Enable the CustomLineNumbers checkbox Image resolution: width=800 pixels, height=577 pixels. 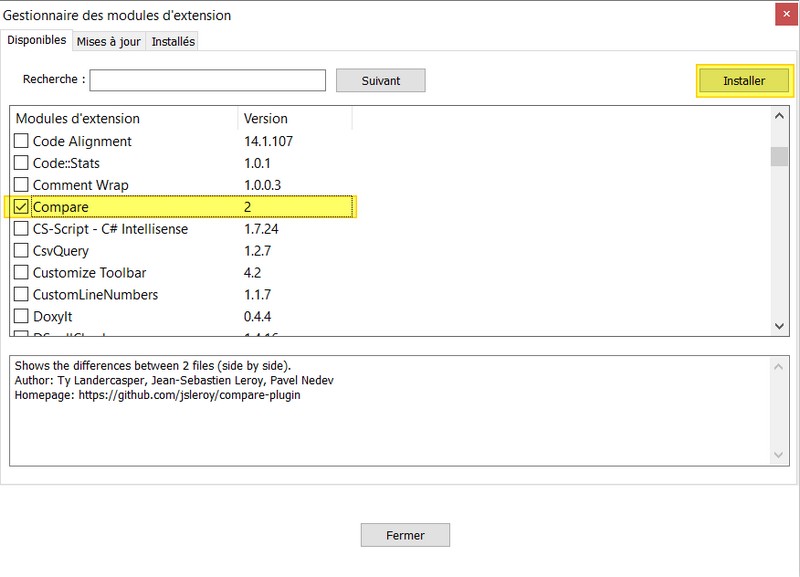coord(21,295)
